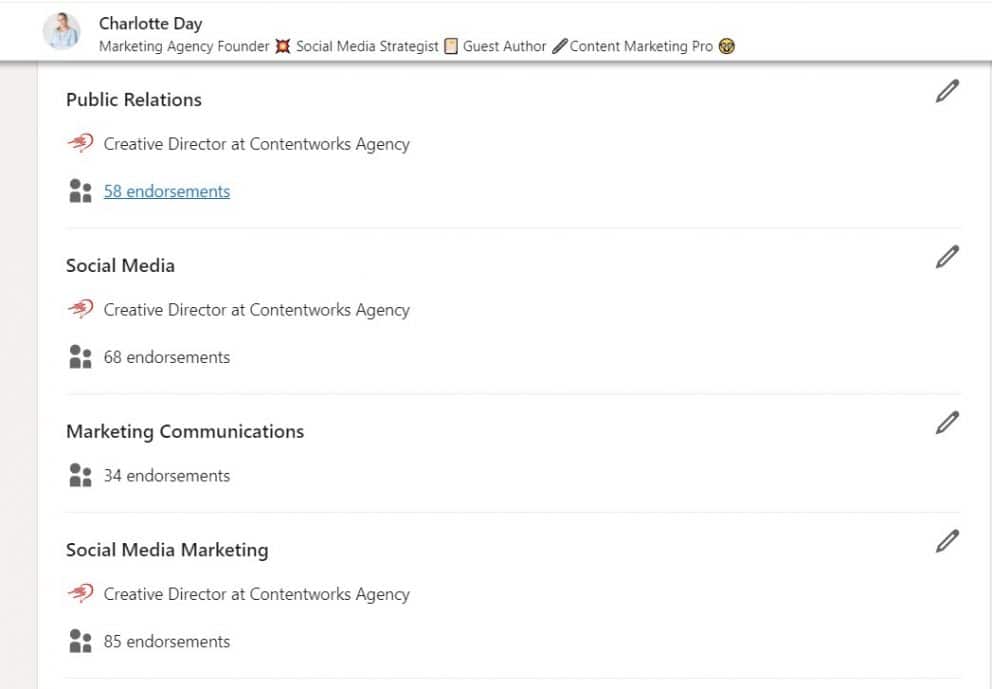Screen dimensions: 992x689
Task: Click the headline text Marketing Agency Founder
Action: click(184, 46)
